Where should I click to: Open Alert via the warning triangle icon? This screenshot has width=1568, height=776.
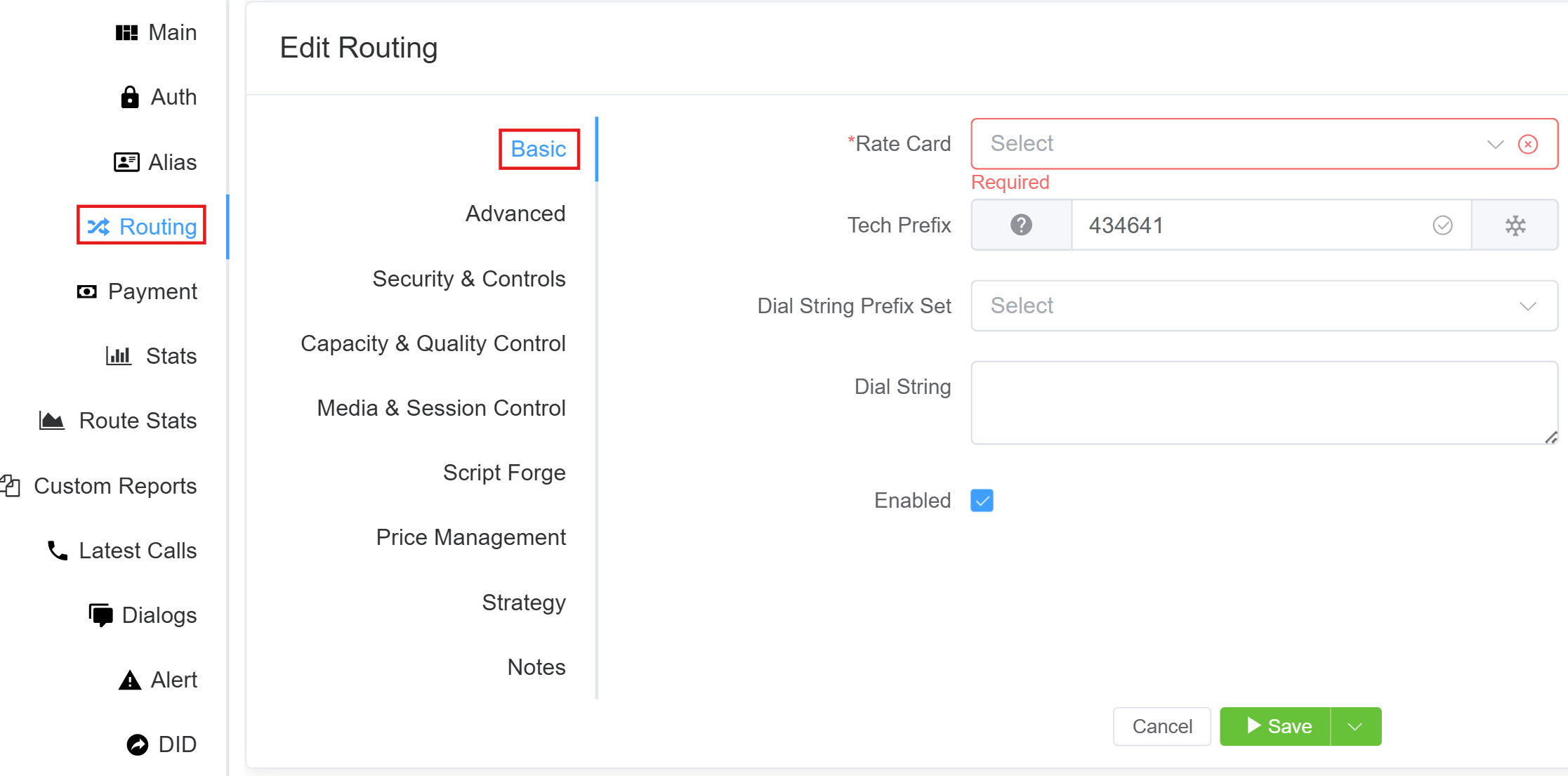[130, 680]
